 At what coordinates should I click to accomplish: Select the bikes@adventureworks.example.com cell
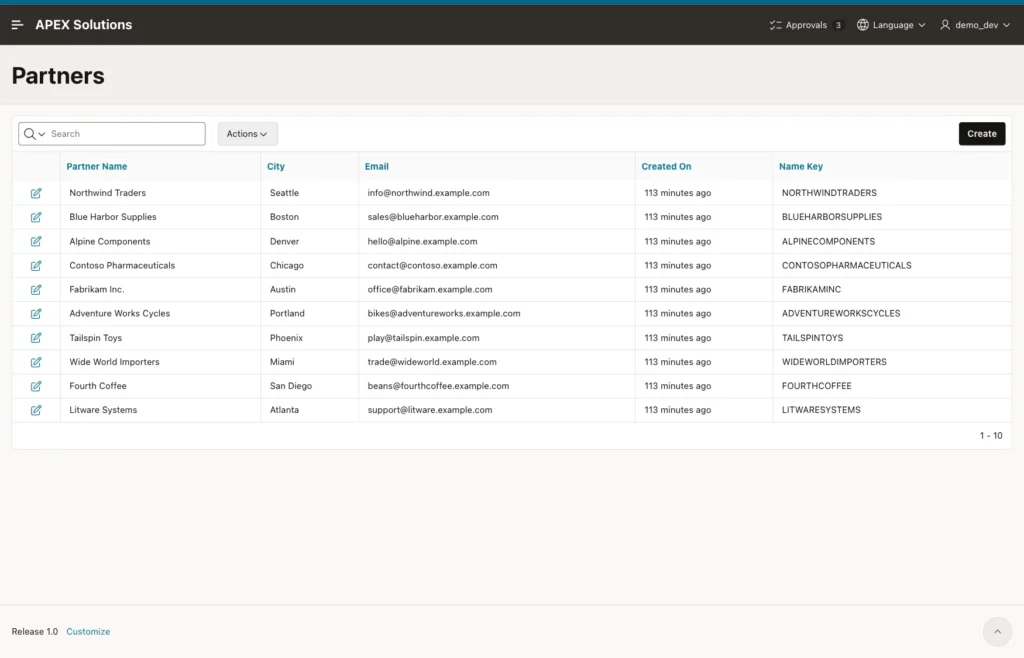click(444, 313)
